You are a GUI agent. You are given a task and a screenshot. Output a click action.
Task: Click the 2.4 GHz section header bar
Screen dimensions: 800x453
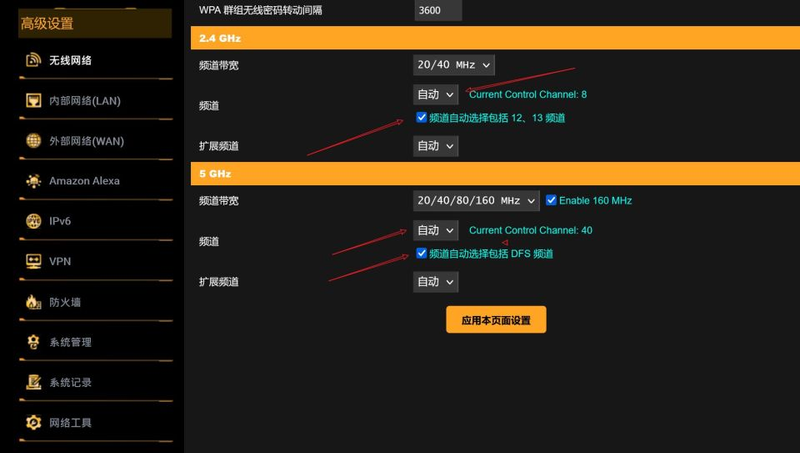coord(495,38)
